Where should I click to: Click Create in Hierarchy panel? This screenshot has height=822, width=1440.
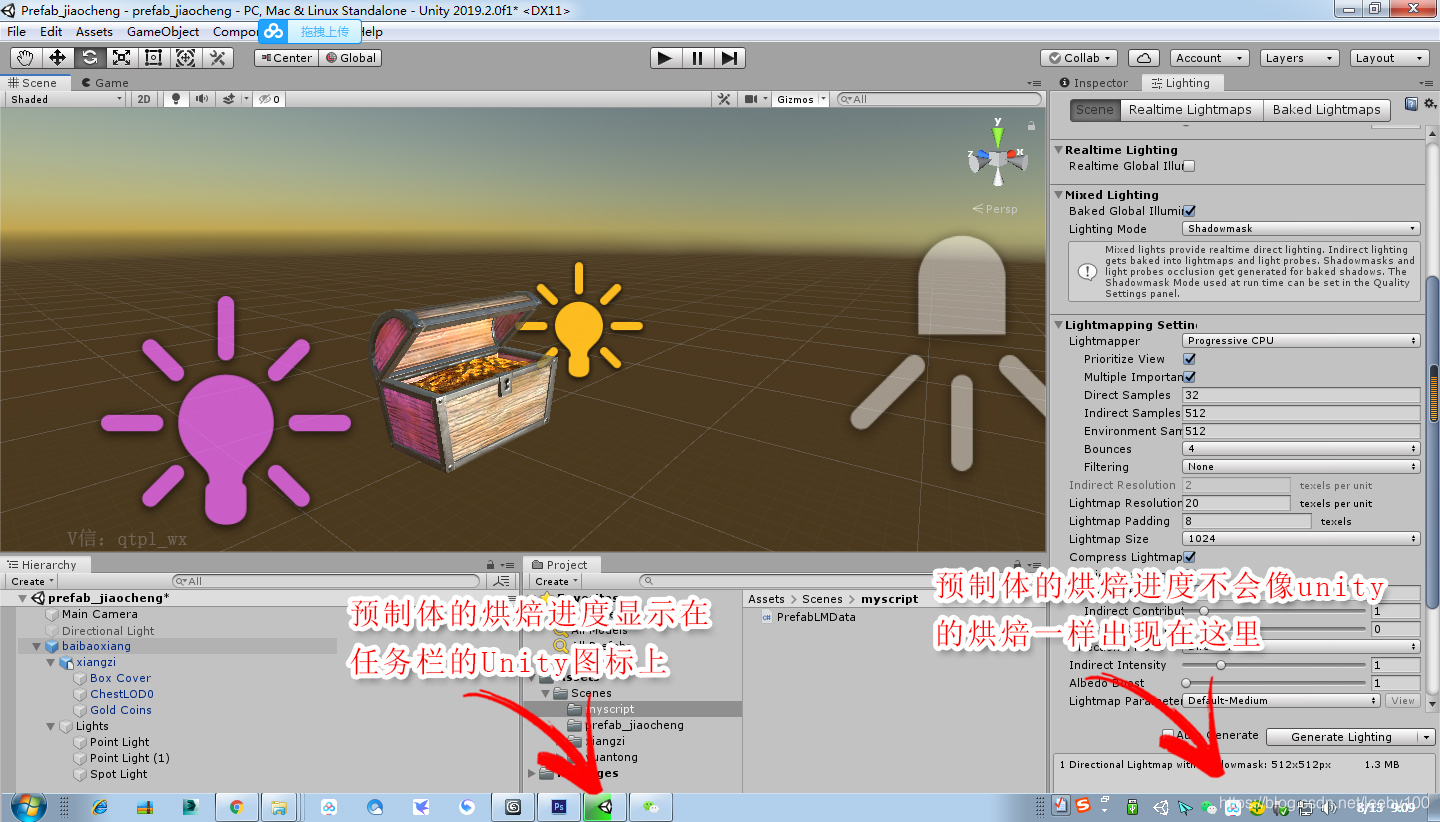32,581
